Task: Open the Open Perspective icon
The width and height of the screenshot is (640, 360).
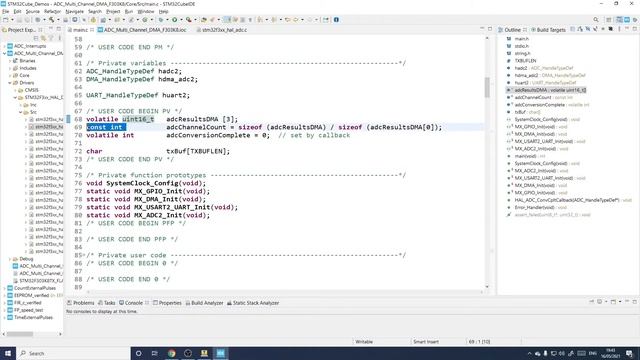Action: 609,20
